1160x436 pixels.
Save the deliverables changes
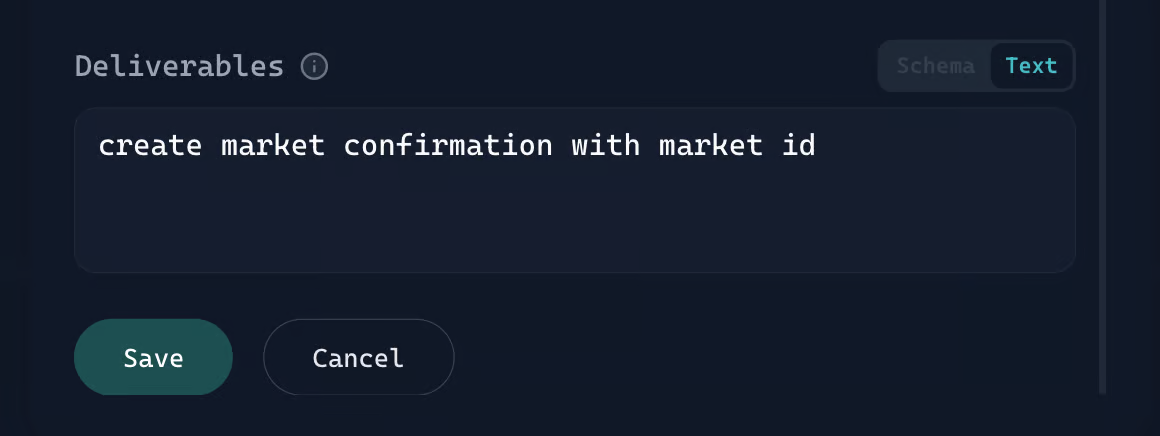point(153,357)
